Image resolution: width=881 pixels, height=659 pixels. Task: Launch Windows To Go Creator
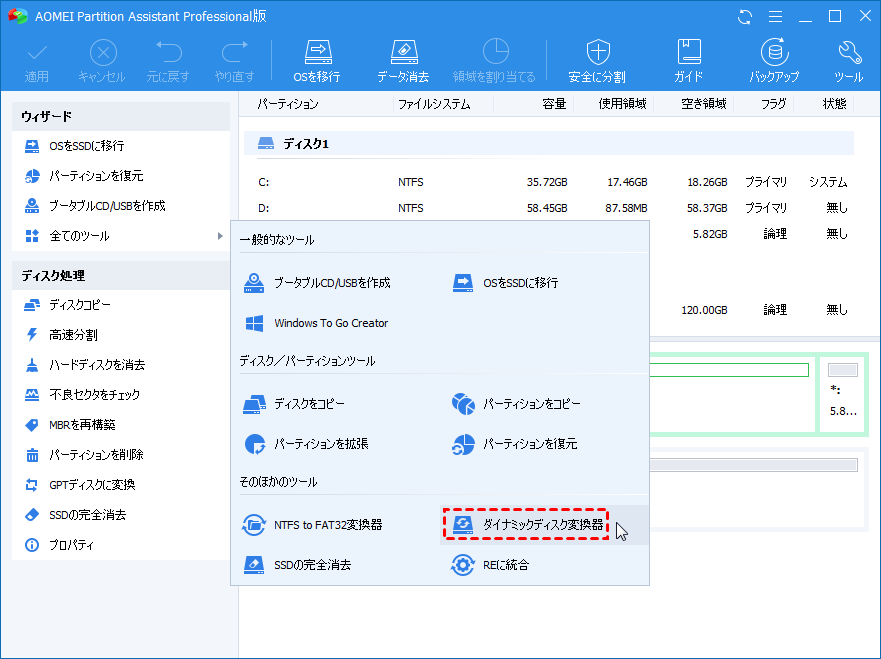(316, 323)
